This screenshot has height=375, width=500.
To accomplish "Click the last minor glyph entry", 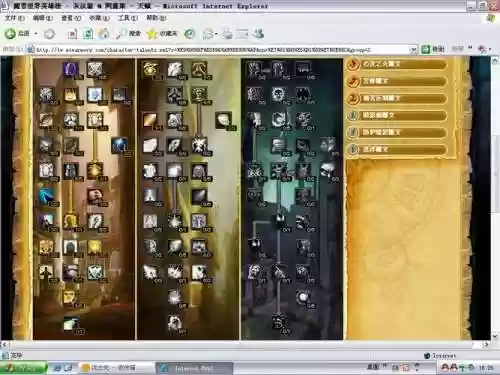I will pyautogui.click(x=397, y=149).
